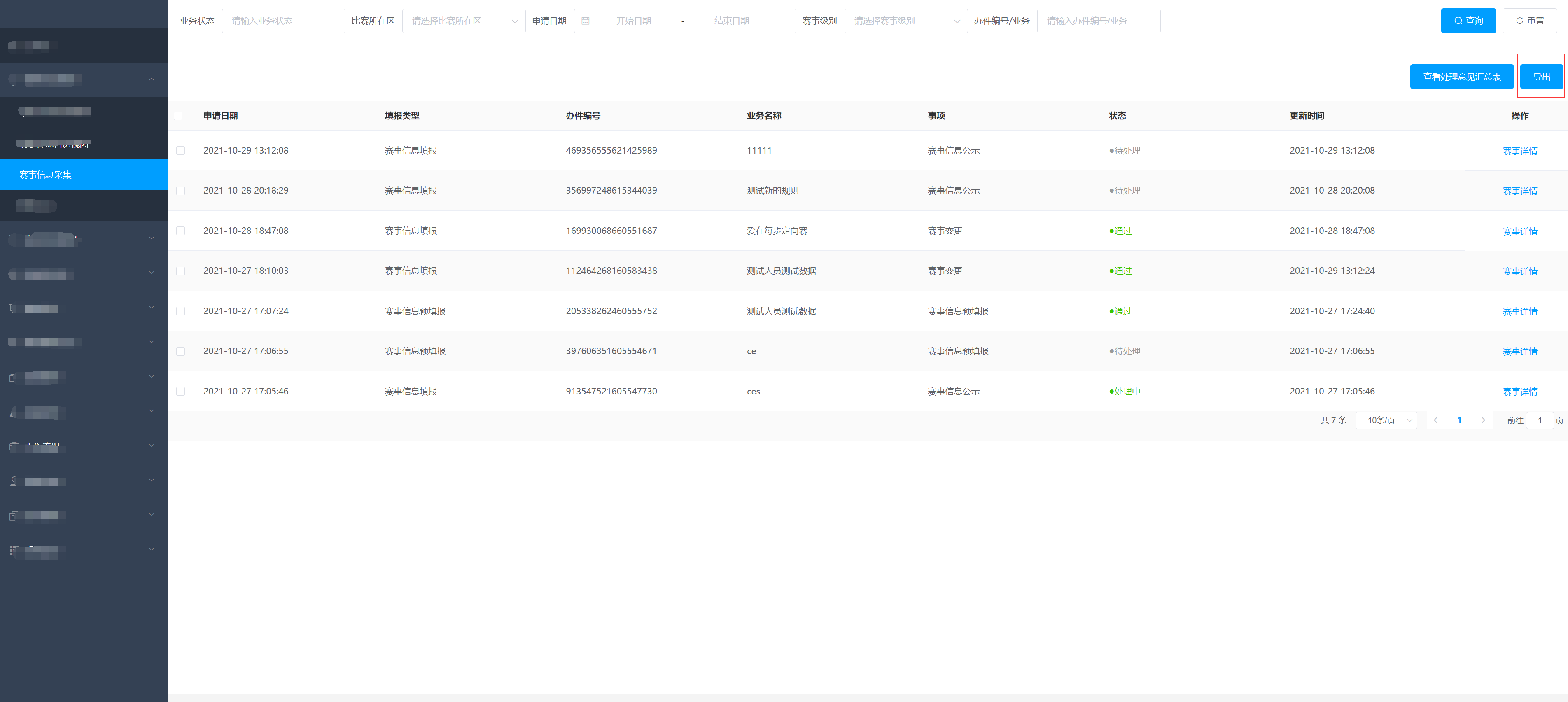This screenshot has height=702, width=1568.
Task: Click the 业务状态 input field
Action: pyautogui.click(x=283, y=21)
